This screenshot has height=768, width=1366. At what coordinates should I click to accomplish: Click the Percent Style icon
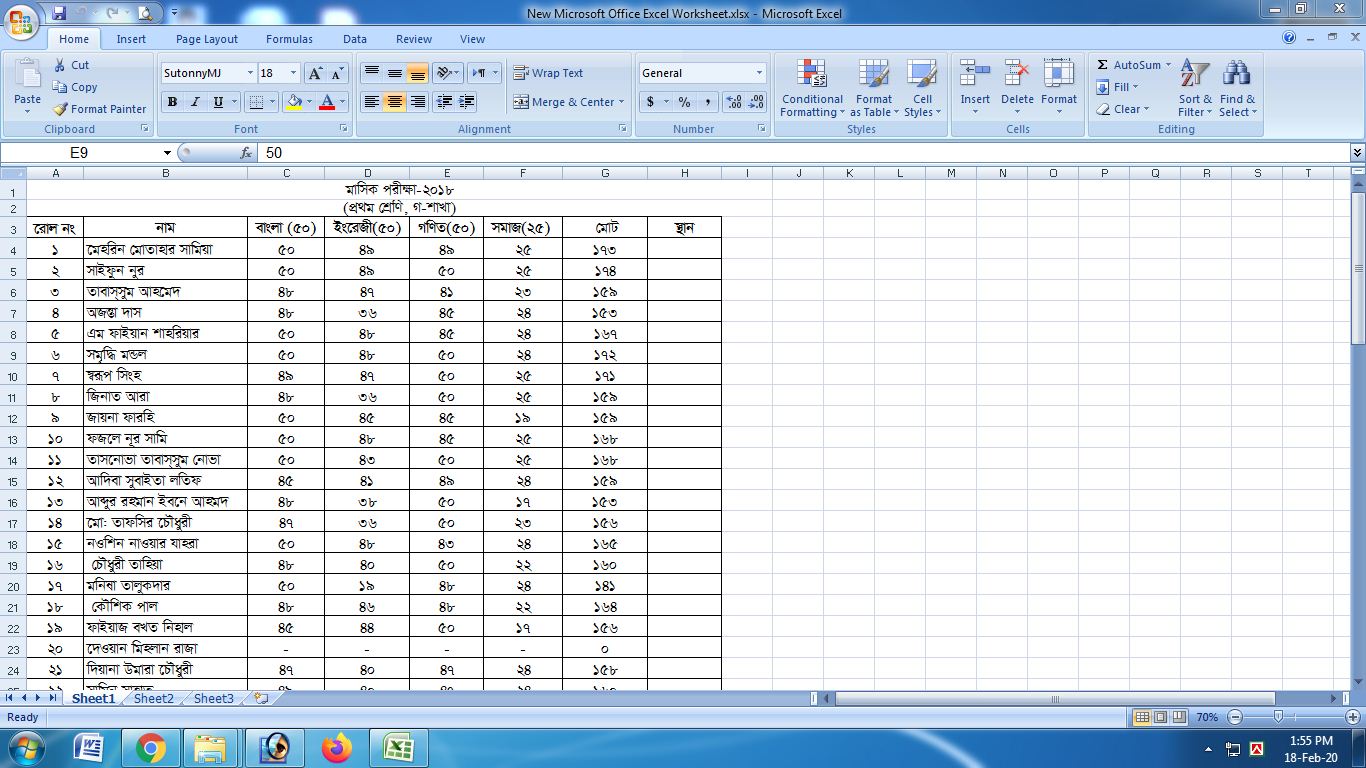[x=684, y=102]
